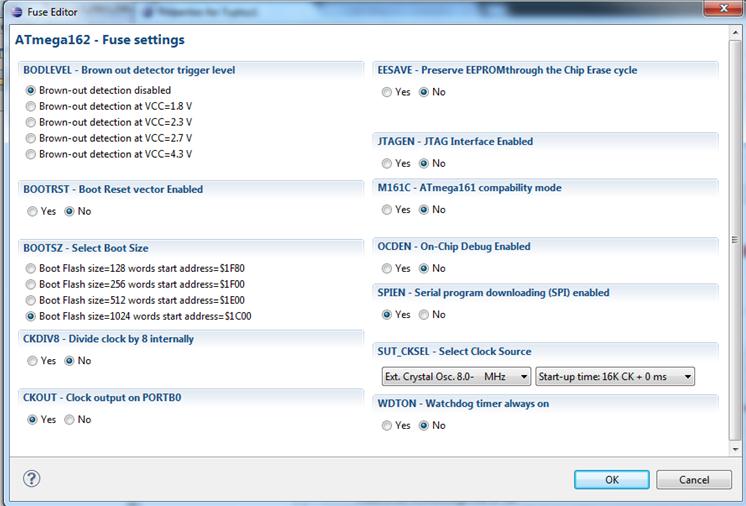Enable EESAVE preserve EEPROM option
Screen dimensions: 746x506
pyautogui.click(x=387, y=92)
